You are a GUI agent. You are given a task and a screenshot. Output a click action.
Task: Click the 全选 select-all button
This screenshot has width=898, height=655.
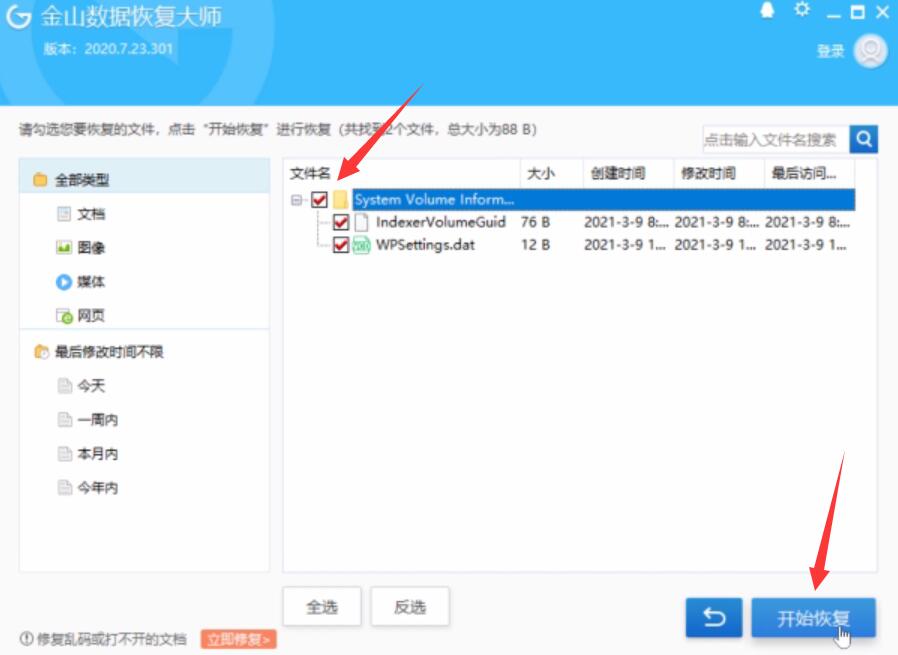point(322,606)
